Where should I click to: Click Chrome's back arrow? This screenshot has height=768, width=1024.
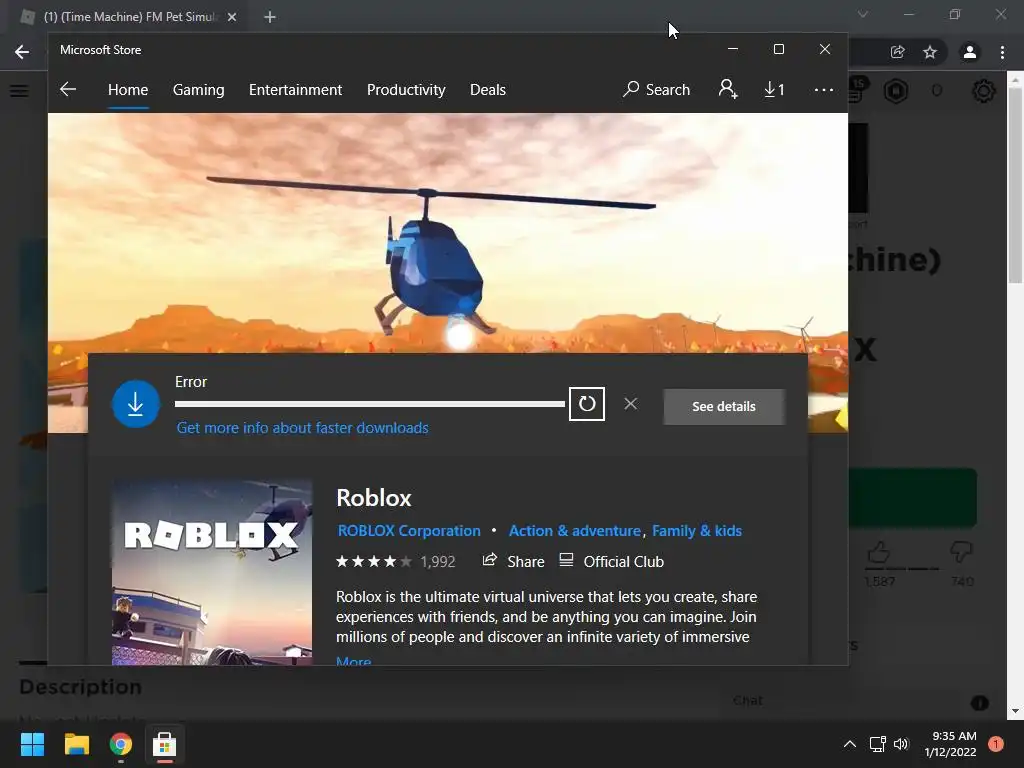click(22, 52)
